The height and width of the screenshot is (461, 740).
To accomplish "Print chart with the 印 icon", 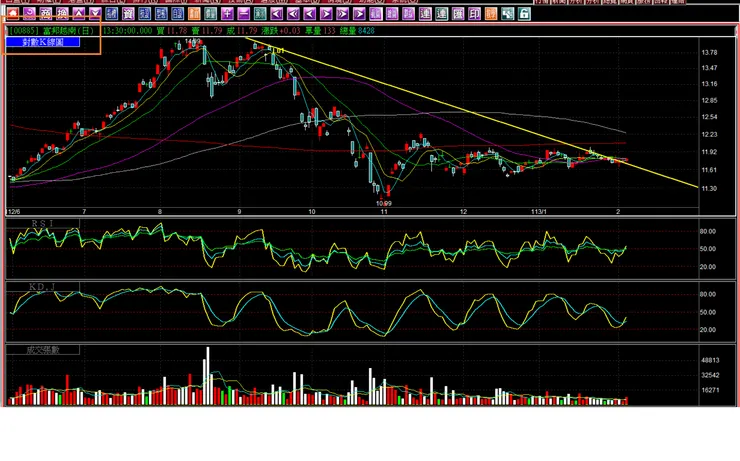I will coord(475,14).
